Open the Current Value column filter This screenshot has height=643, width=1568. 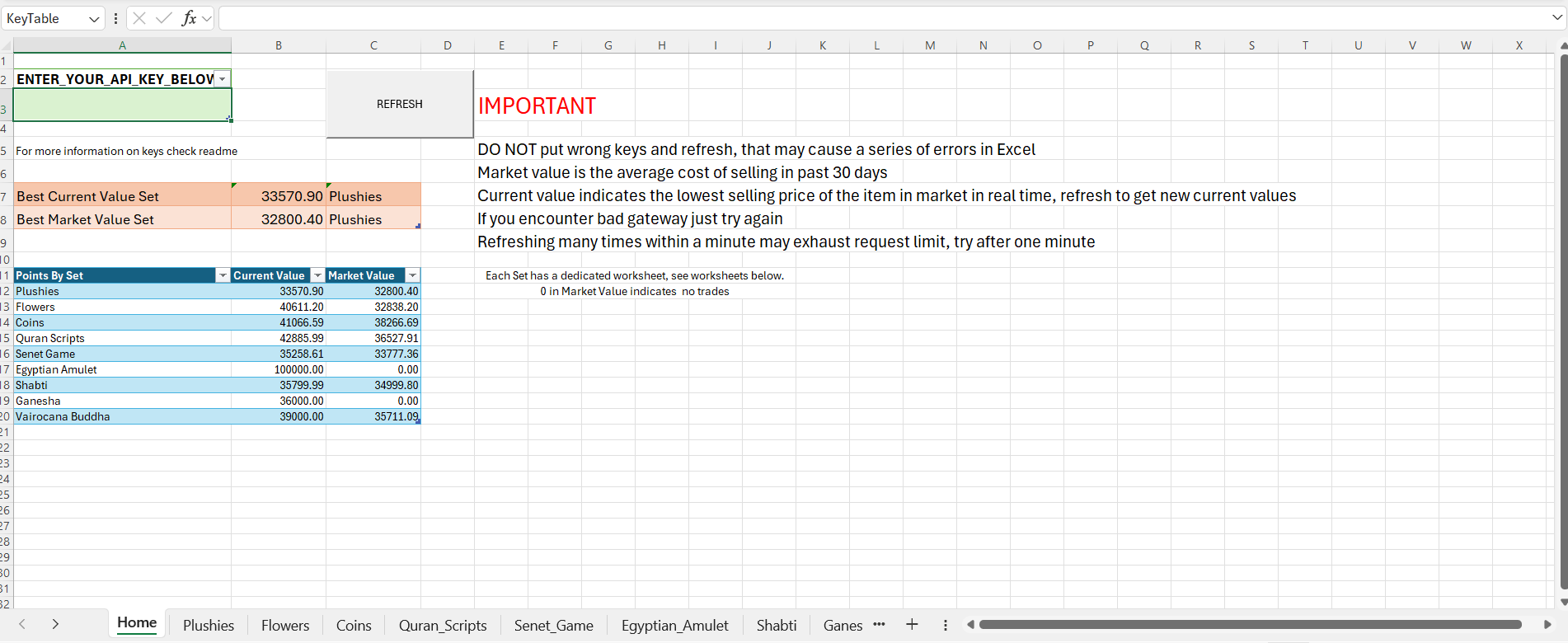tap(317, 275)
